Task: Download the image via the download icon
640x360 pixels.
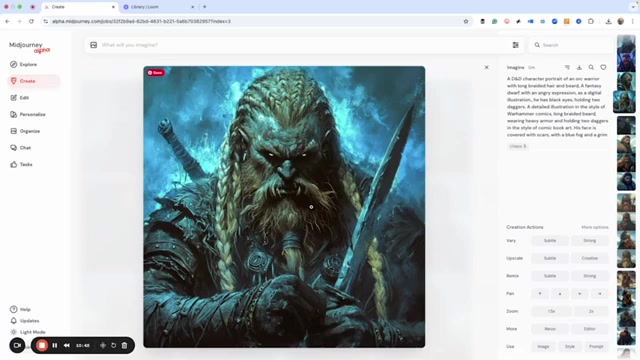Action: click(x=579, y=67)
